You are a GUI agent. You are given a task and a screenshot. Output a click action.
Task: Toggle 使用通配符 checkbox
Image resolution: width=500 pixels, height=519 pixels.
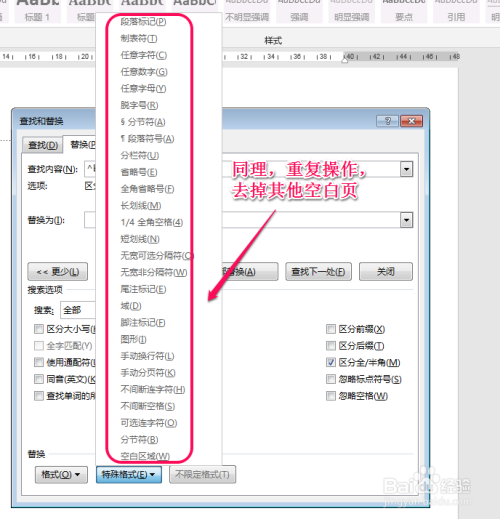39,362
